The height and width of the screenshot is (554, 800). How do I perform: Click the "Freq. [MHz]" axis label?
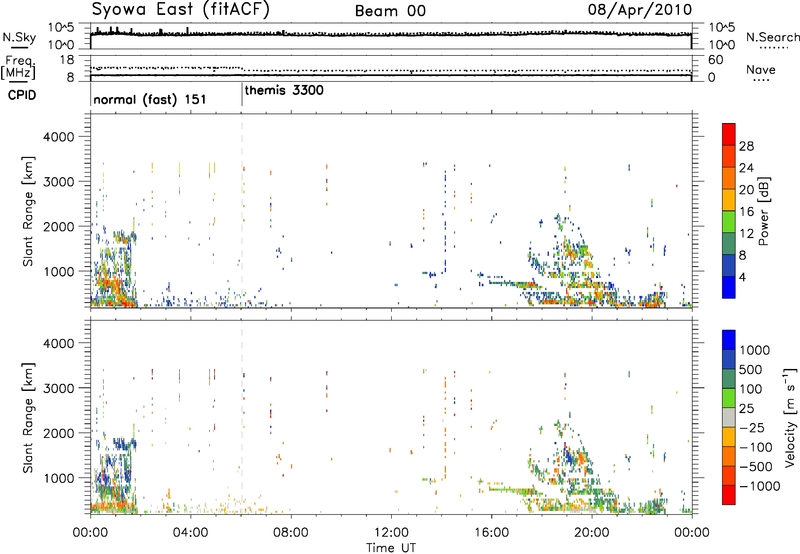tap(19, 68)
